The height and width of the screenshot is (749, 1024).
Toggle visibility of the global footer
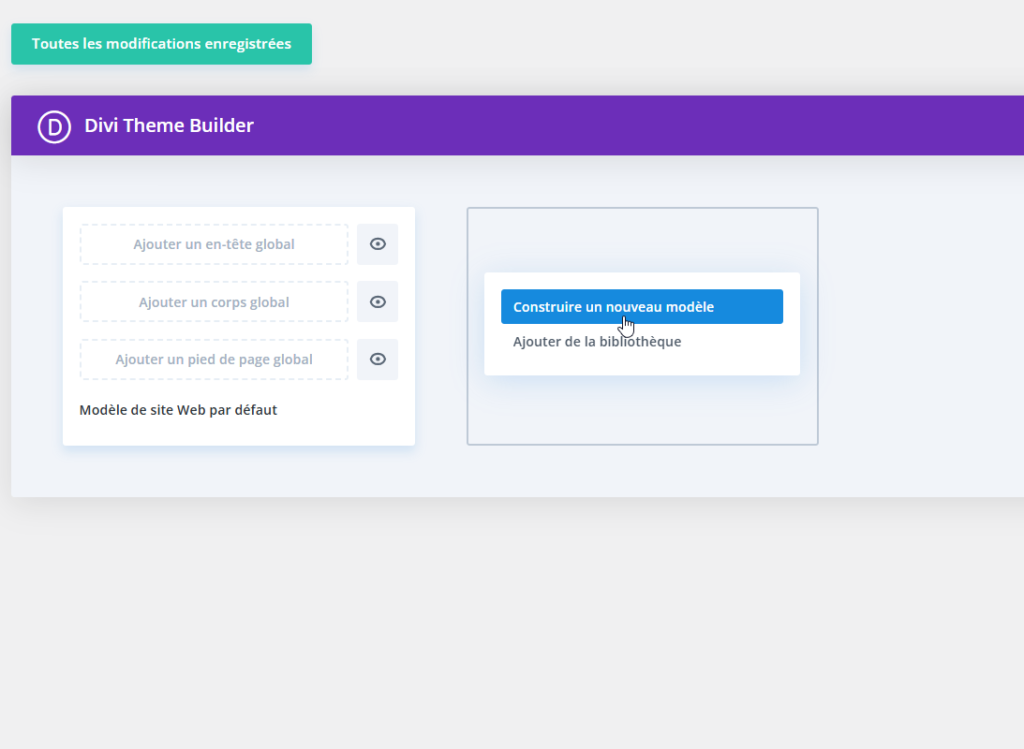377,359
